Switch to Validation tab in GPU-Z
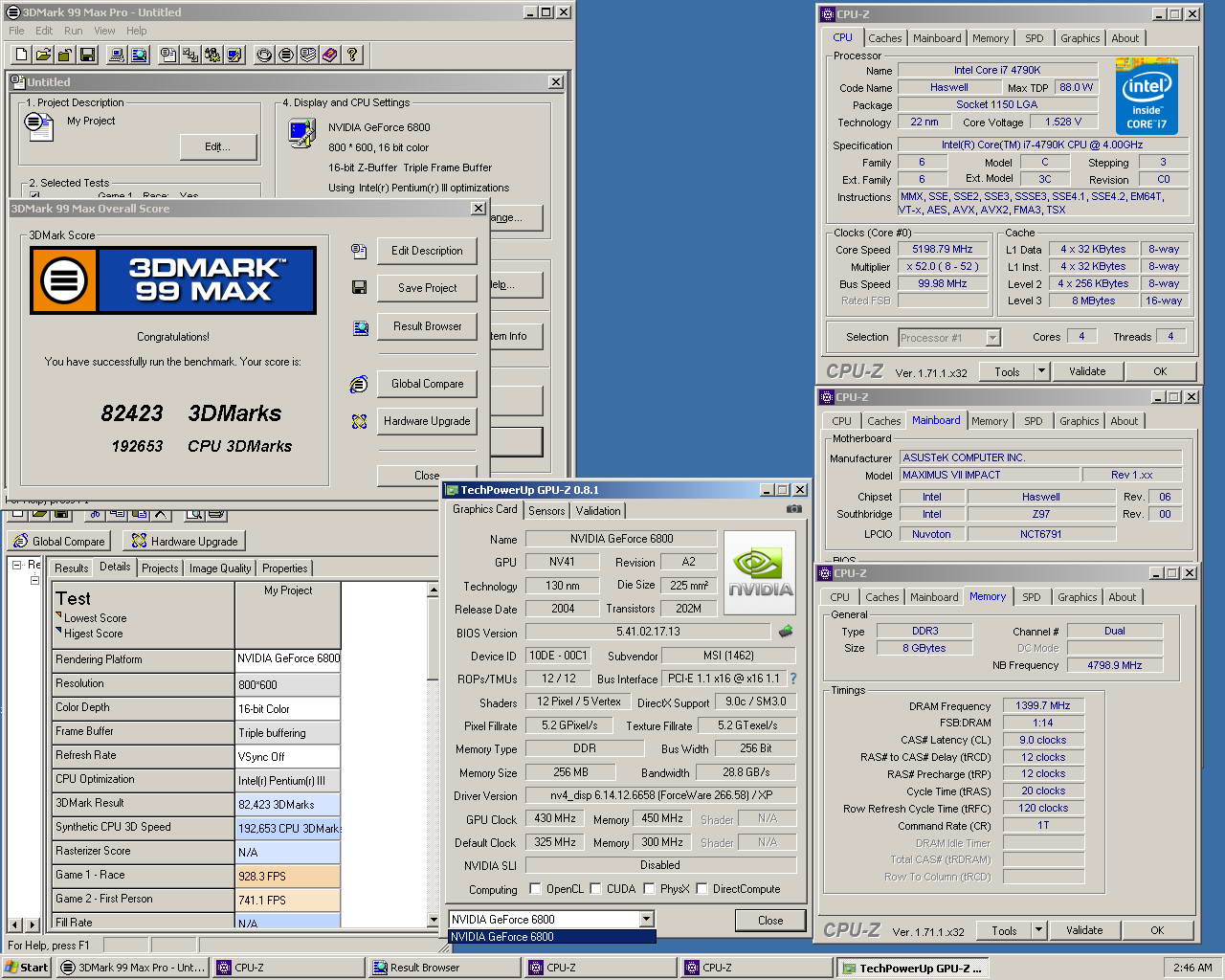 click(x=598, y=511)
